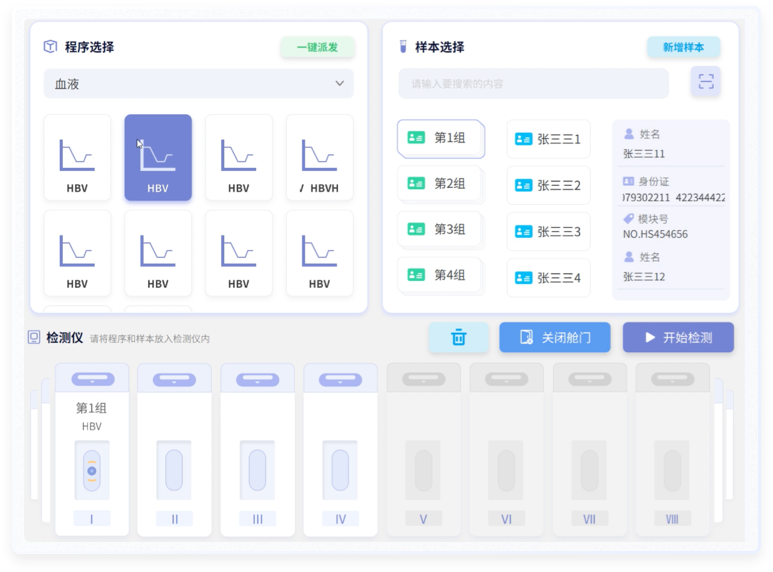
Task: Click the 一键派发 button
Action: coord(317,47)
